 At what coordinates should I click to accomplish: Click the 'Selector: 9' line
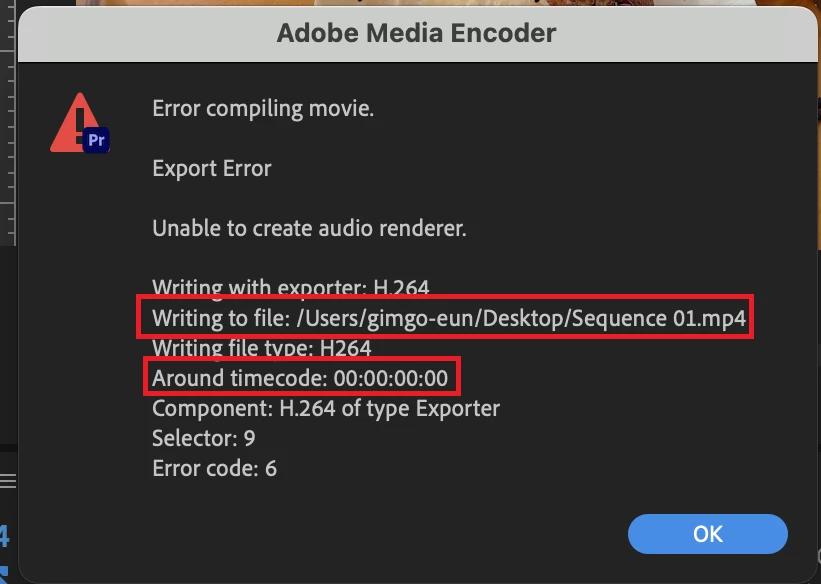pyautogui.click(x=204, y=438)
